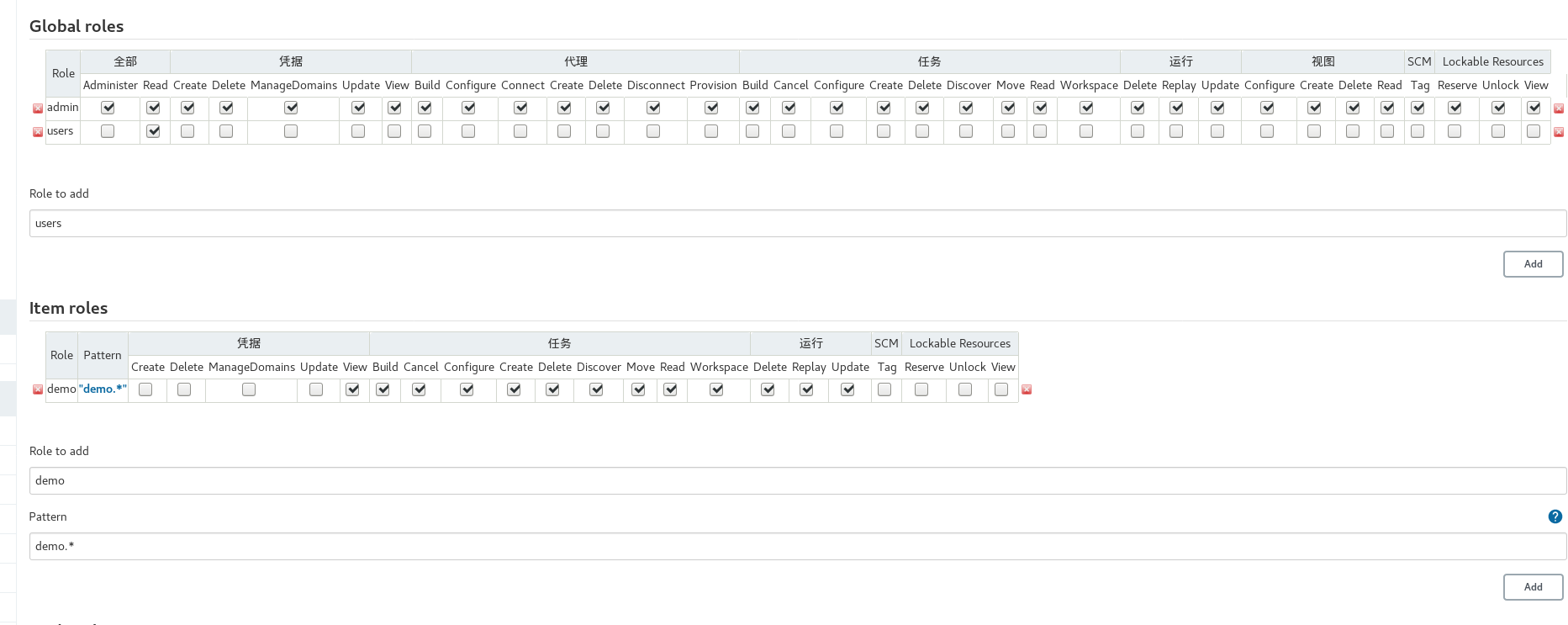1568x625 pixels.
Task: Open help for the Pattern field
Action: 1555,516
